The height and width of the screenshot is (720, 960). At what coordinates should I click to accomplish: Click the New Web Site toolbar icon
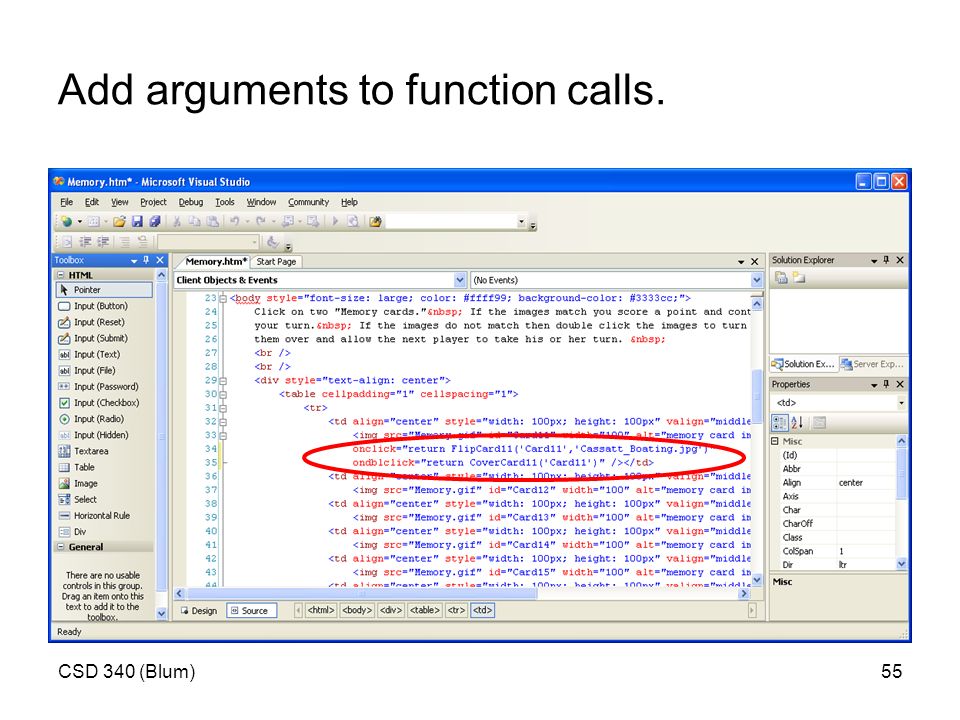(x=66, y=222)
